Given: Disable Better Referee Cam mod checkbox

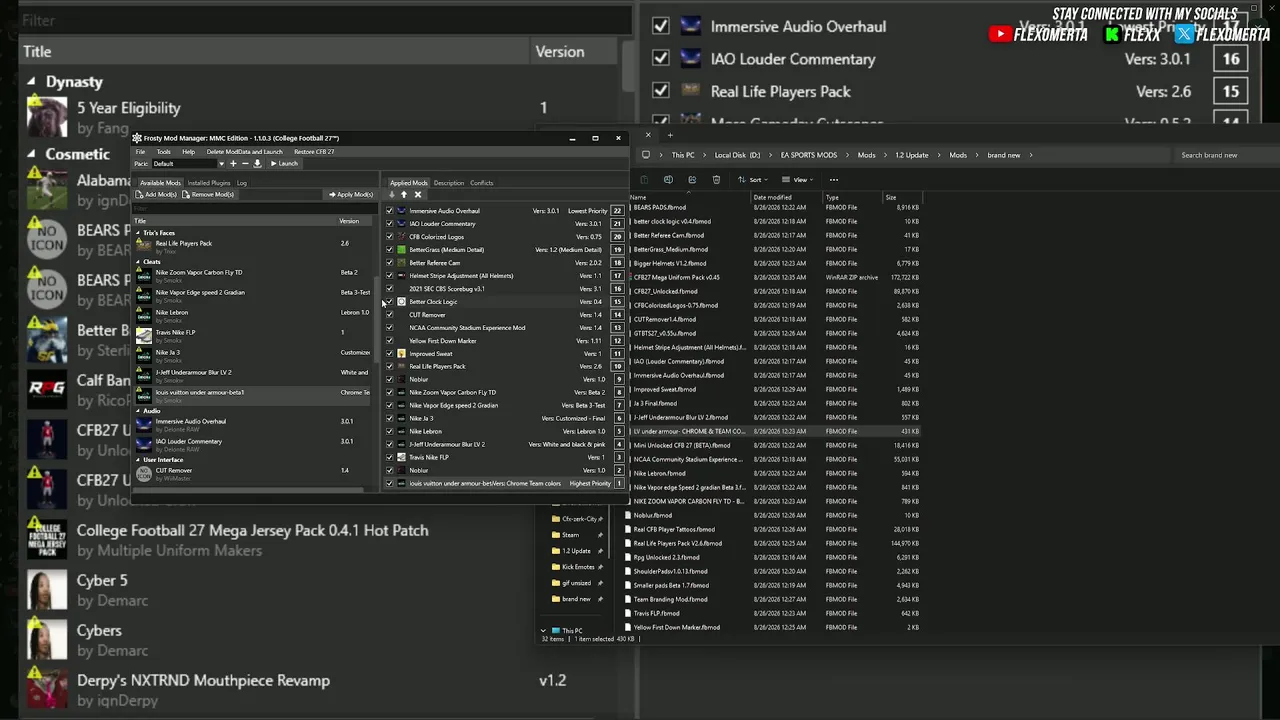Looking at the screenshot, I should pos(390,263).
